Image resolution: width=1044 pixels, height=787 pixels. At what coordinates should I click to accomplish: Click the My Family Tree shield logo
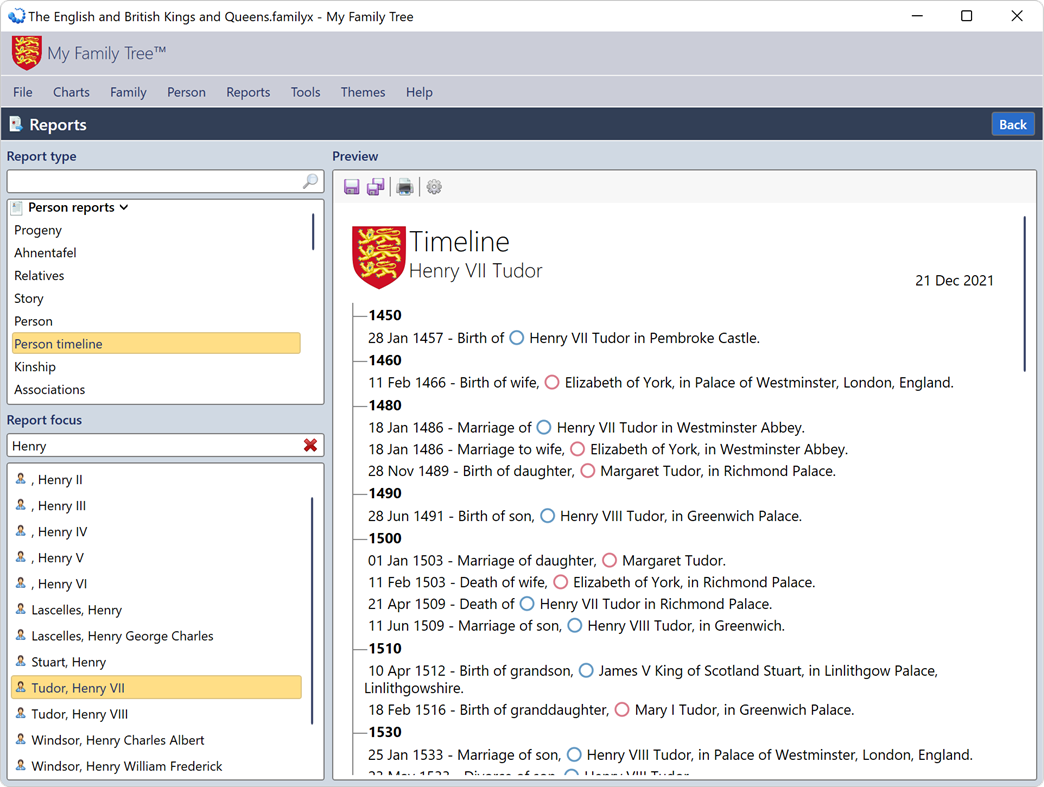[26, 52]
